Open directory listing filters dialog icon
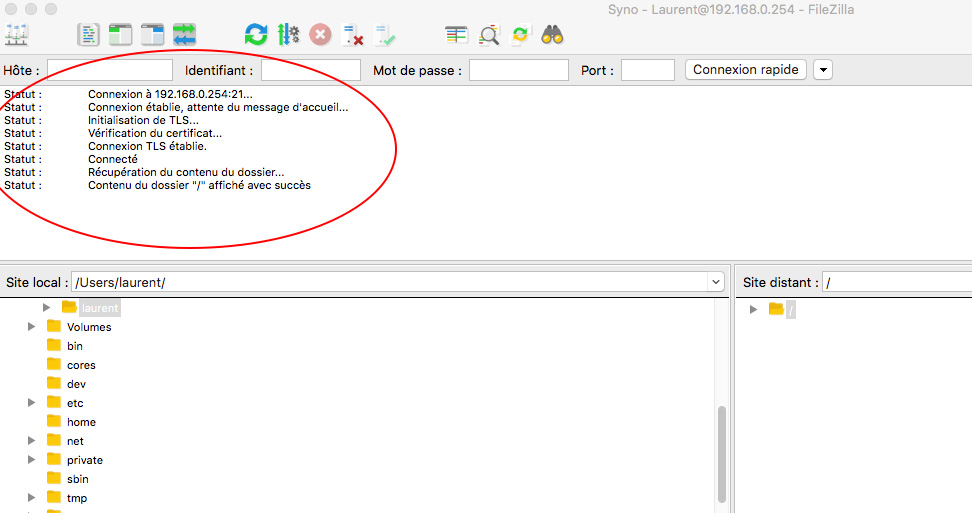972x513 pixels. click(x=456, y=35)
